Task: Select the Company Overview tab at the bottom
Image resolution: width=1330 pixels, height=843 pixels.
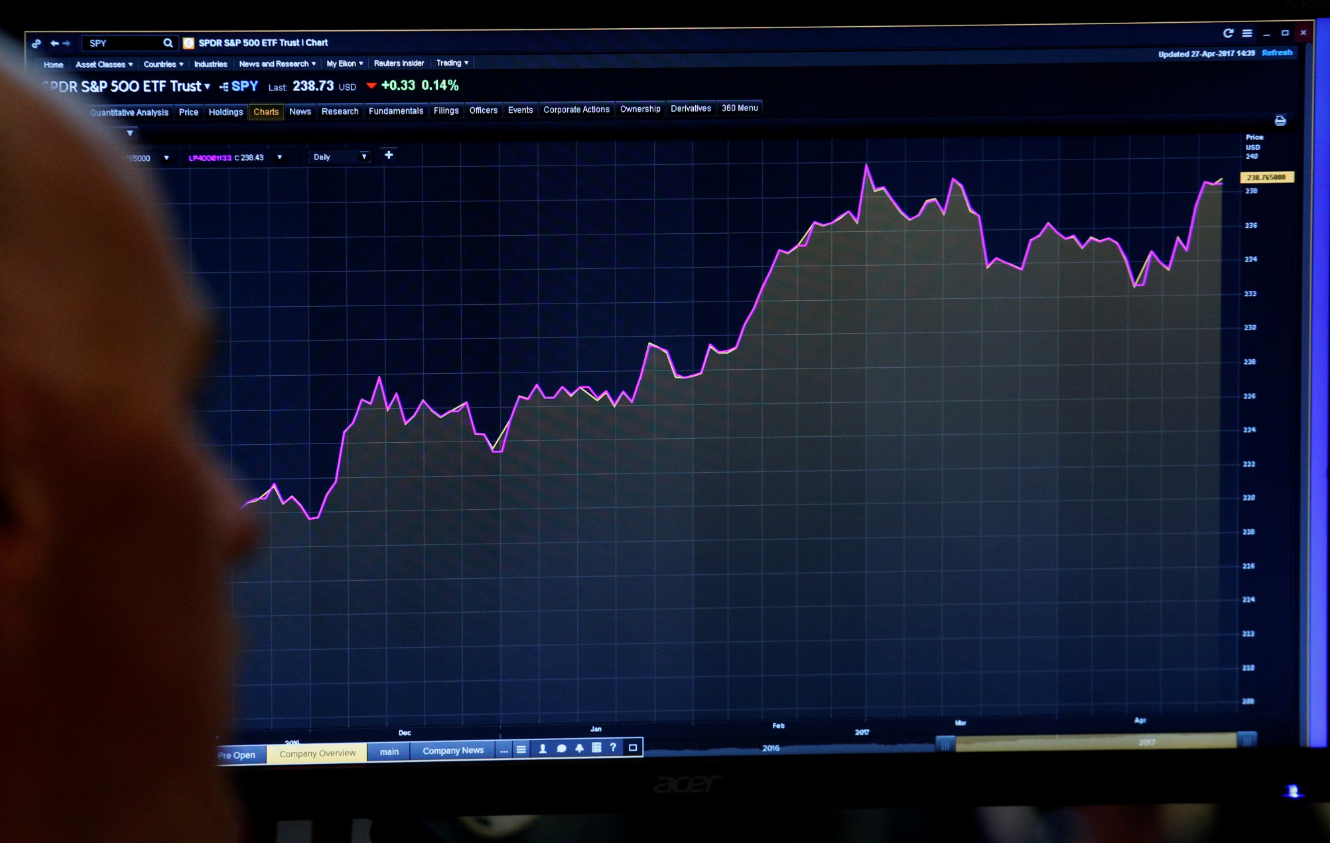Action: [x=318, y=755]
